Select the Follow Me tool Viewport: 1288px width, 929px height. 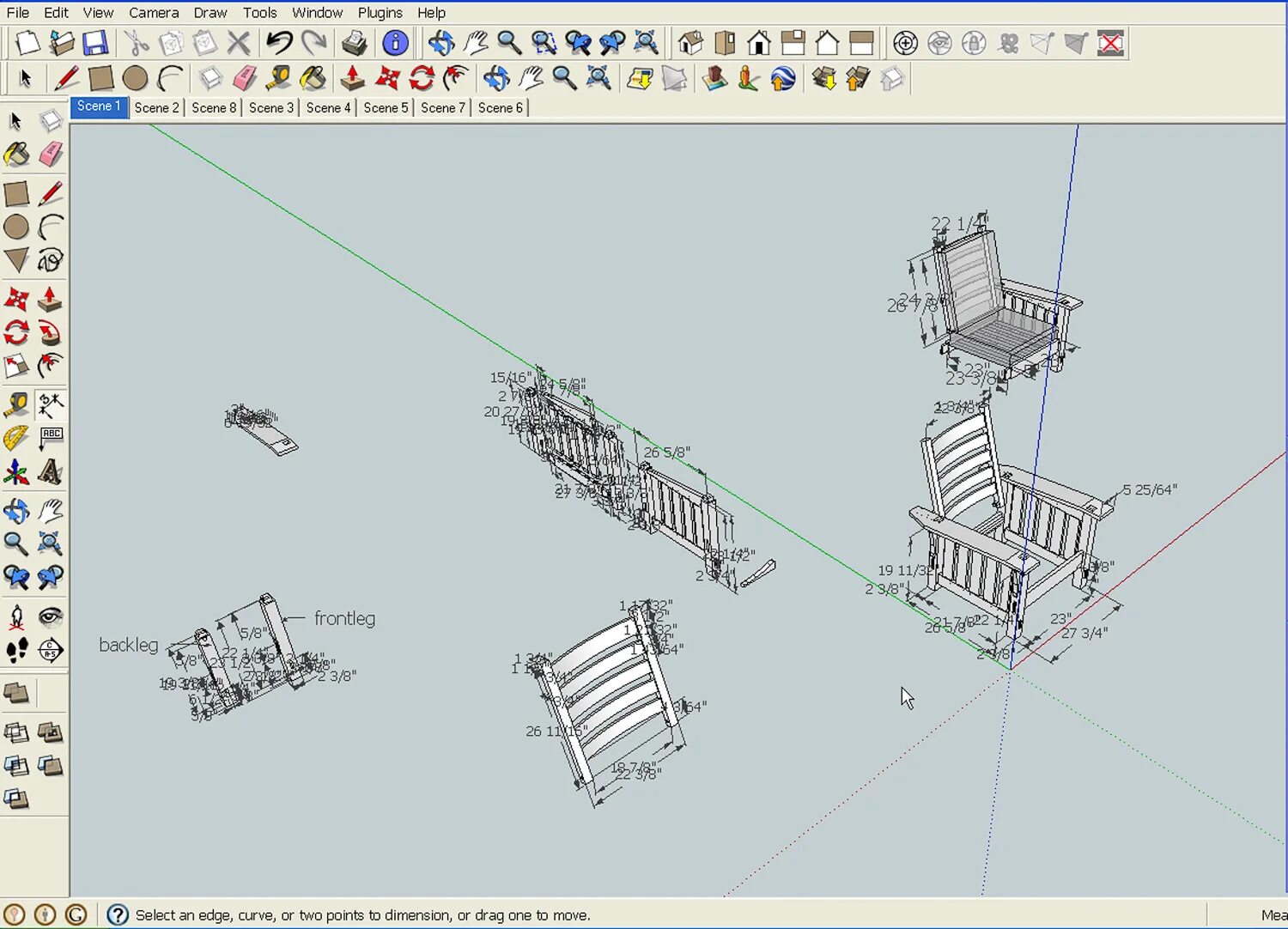coord(51,332)
